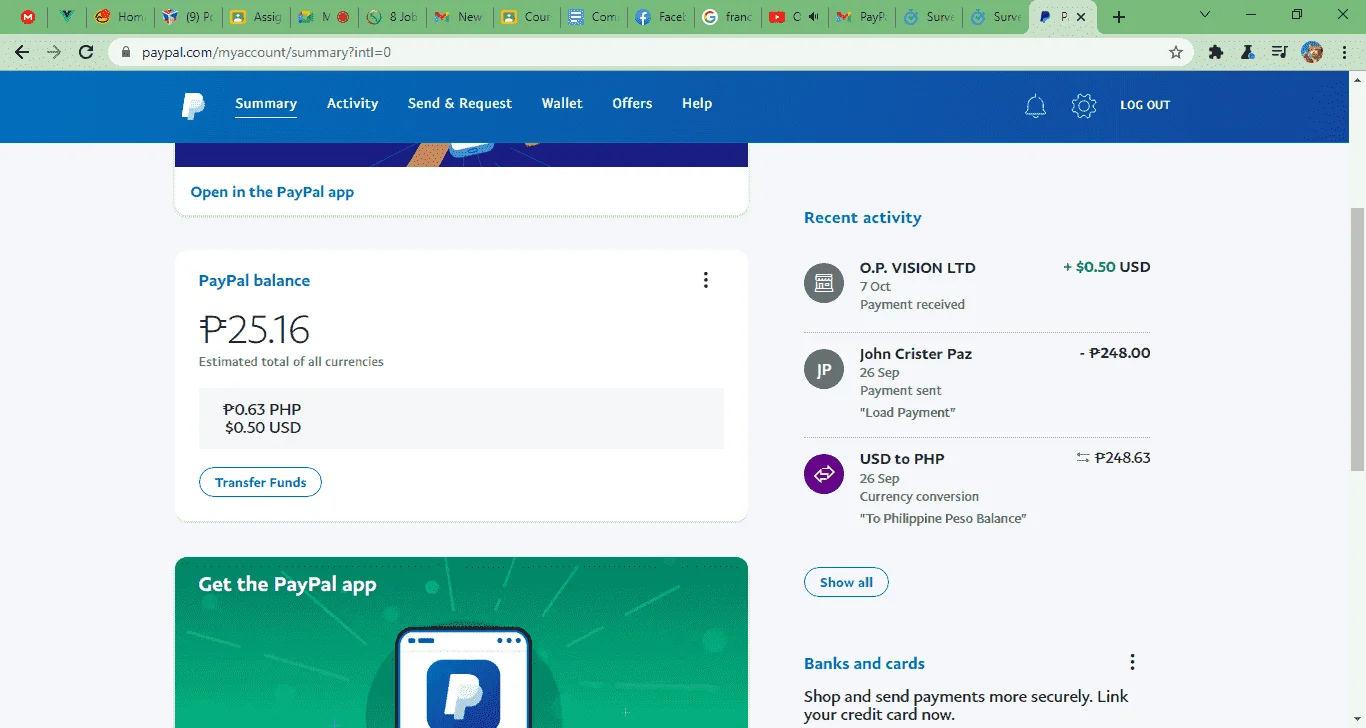Open the Help menu item
Screen dimensions: 1366x728
[697, 103]
